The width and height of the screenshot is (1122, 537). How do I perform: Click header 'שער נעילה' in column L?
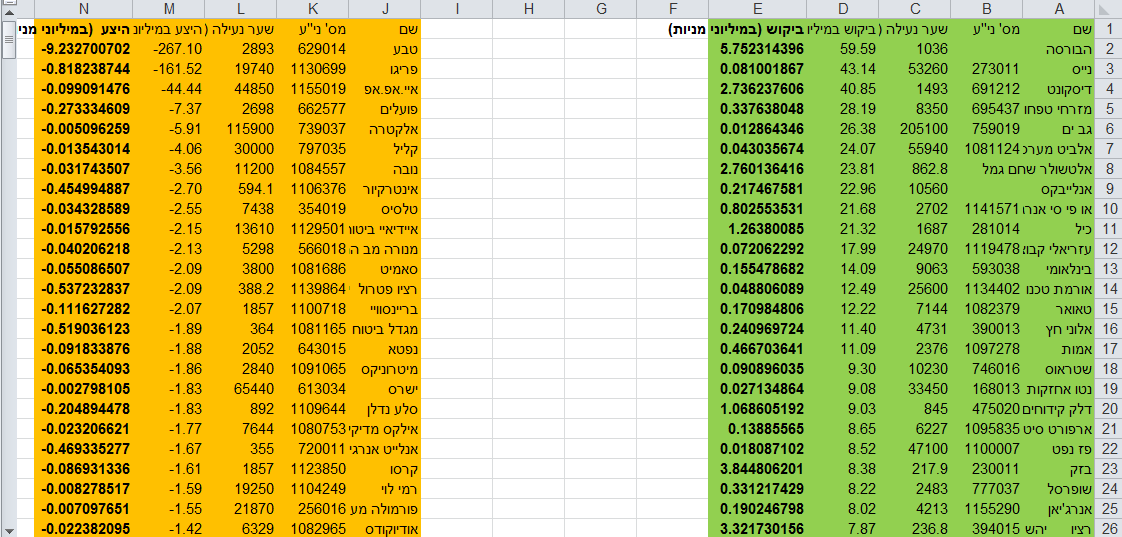240,29
